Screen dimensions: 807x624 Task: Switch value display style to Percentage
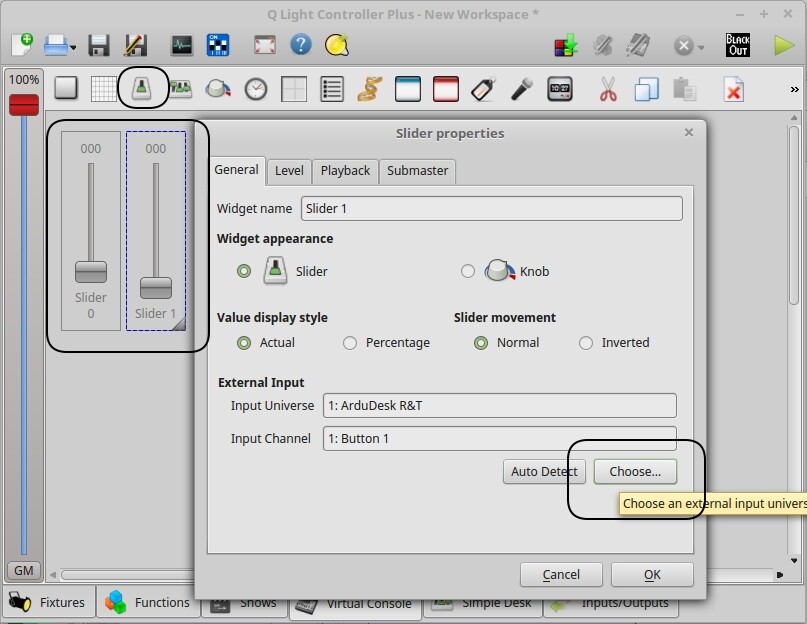350,342
